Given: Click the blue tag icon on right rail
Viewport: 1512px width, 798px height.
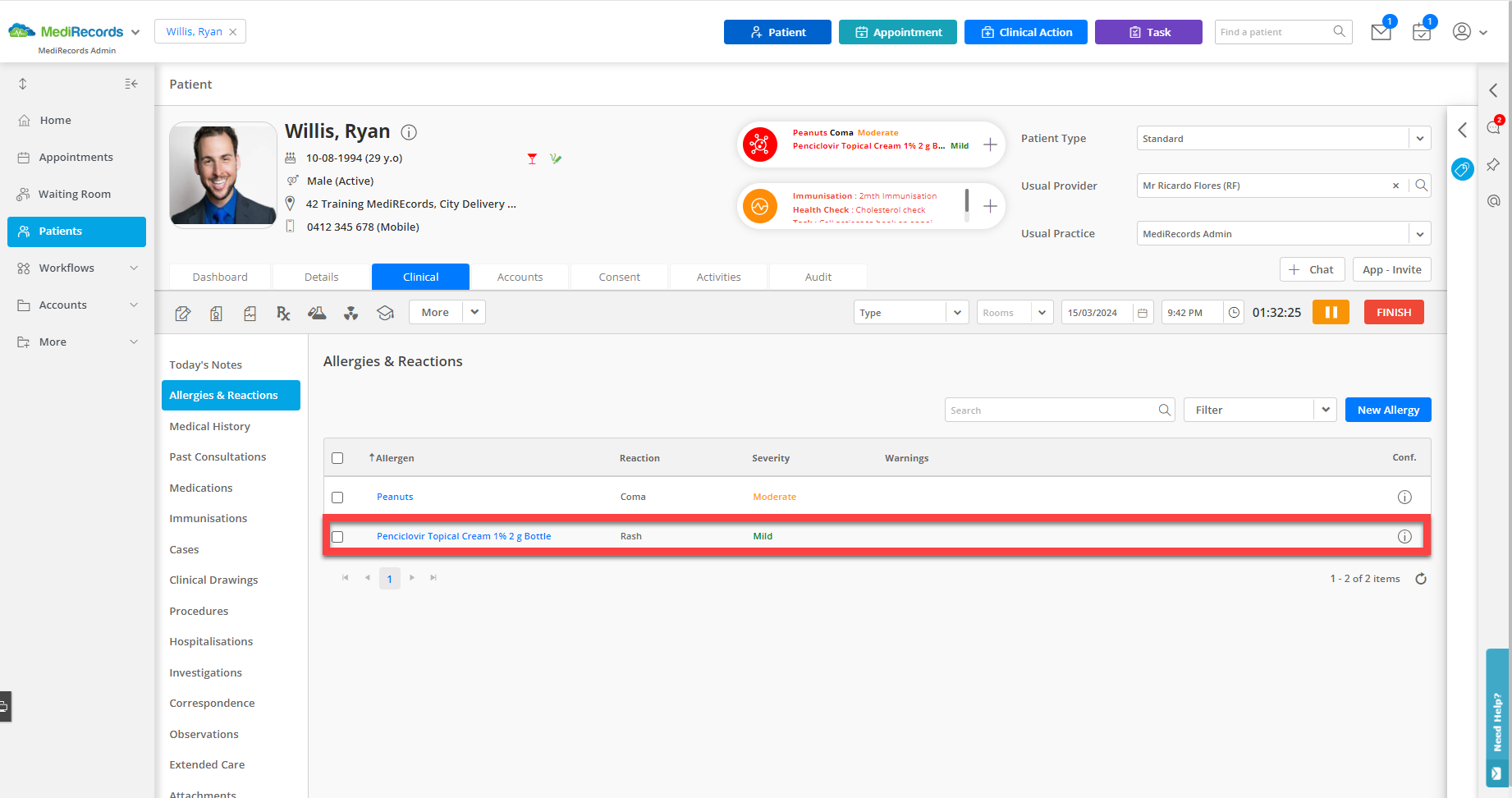Looking at the screenshot, I should tap(1462, 169).
